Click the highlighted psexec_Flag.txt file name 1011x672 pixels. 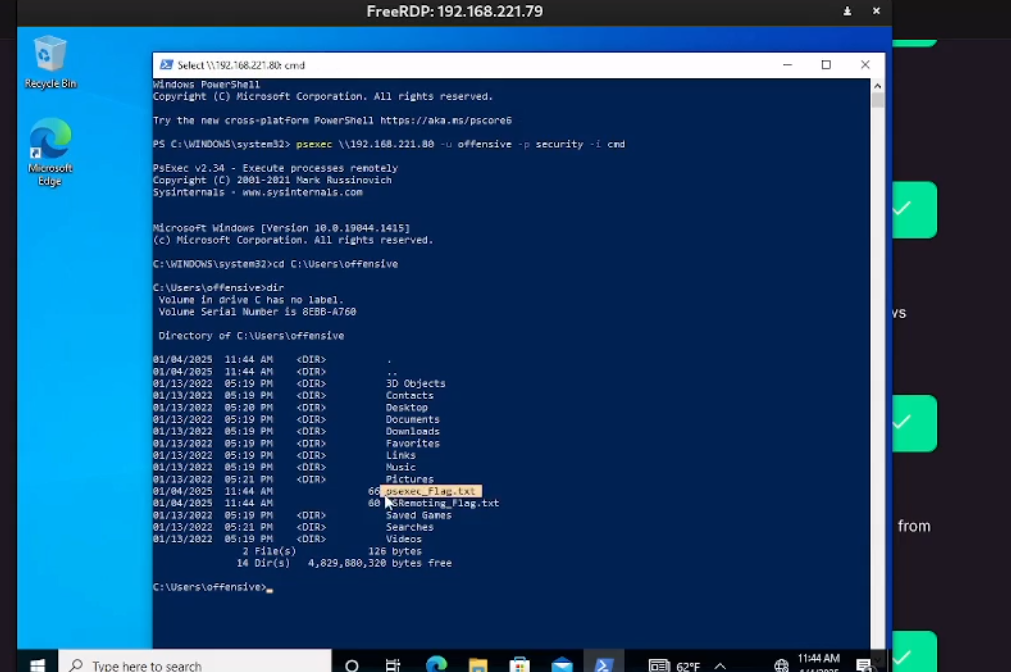[x=431, y=491]
